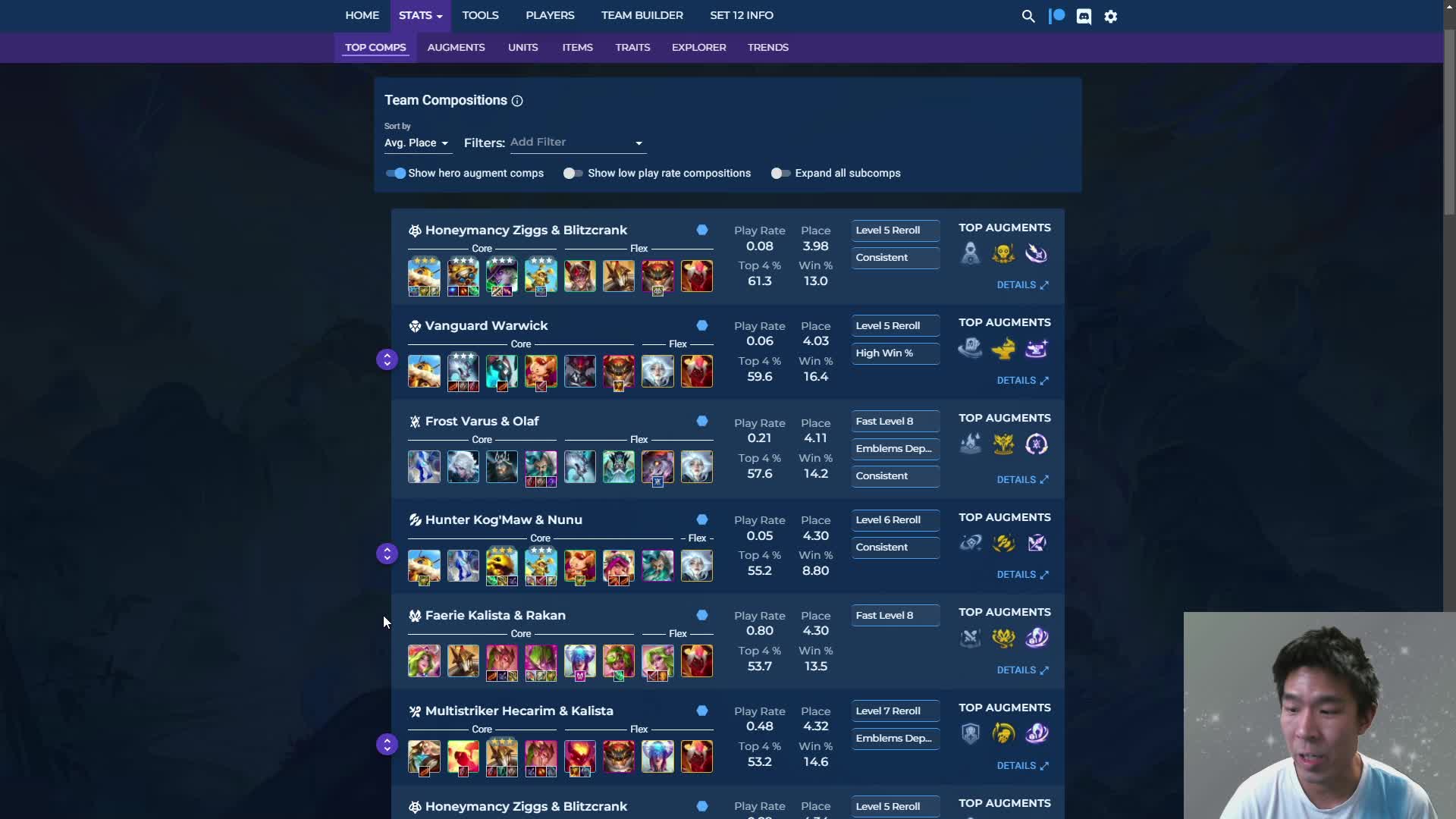The height and width of the screenshot is (819, 1456).
Task: Open the PLAYERS menu item
Action: pyautogui.click(x=550, y=15)
